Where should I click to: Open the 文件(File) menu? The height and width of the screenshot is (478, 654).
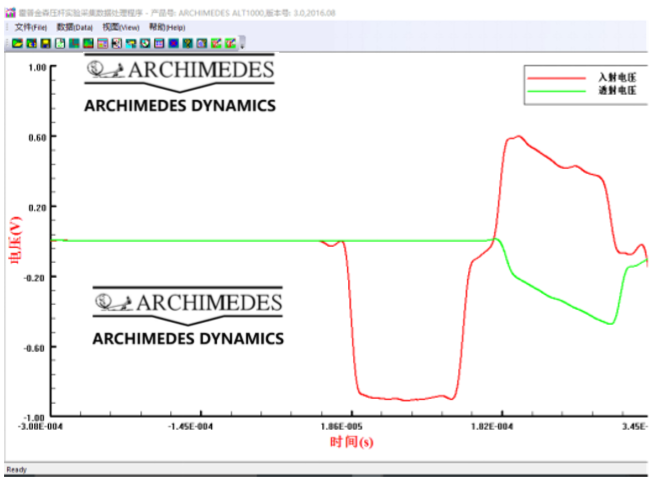pyautogui.click(x=30, y=28)
